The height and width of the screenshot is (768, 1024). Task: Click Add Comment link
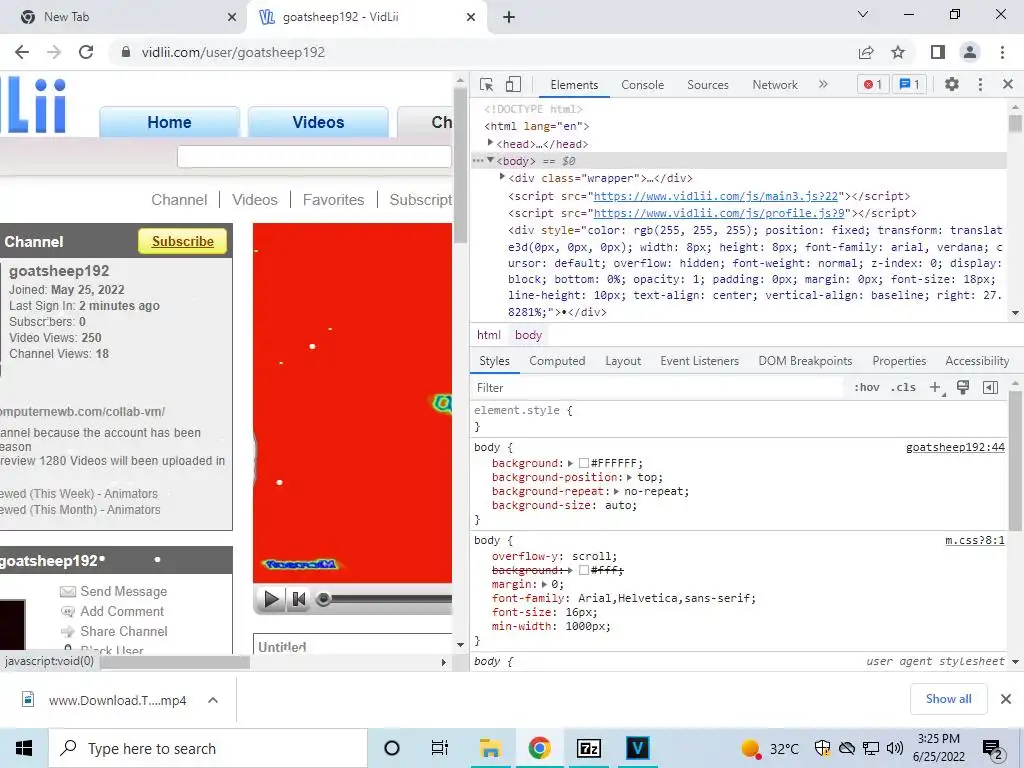[121, 611]
